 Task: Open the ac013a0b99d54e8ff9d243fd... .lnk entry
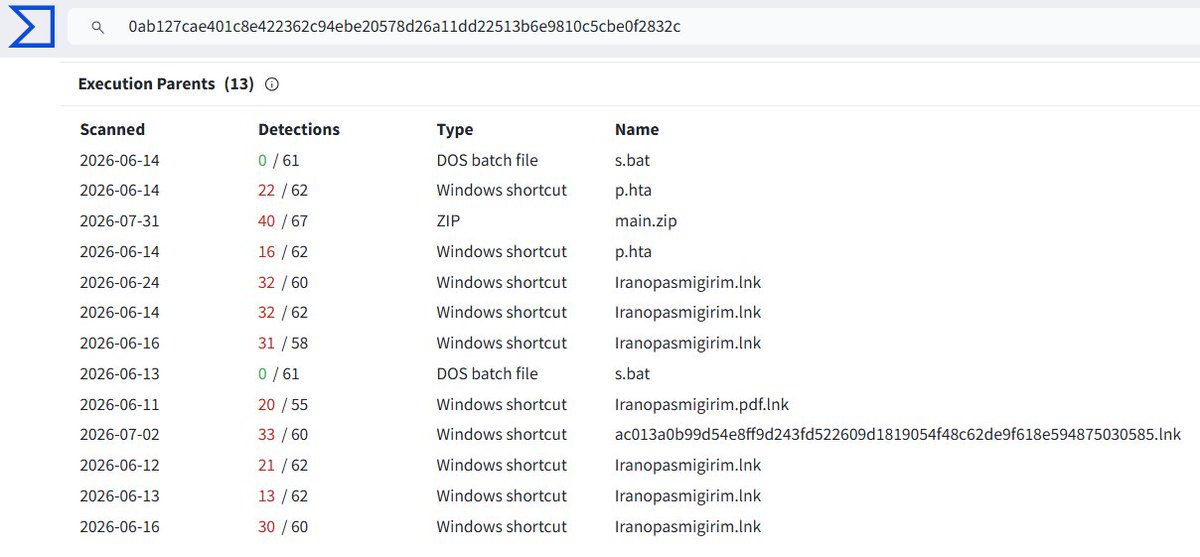(898, 434)
